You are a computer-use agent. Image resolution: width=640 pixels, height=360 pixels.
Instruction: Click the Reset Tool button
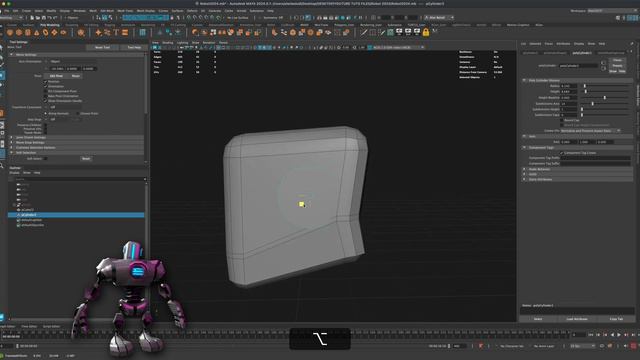[102, 47]
